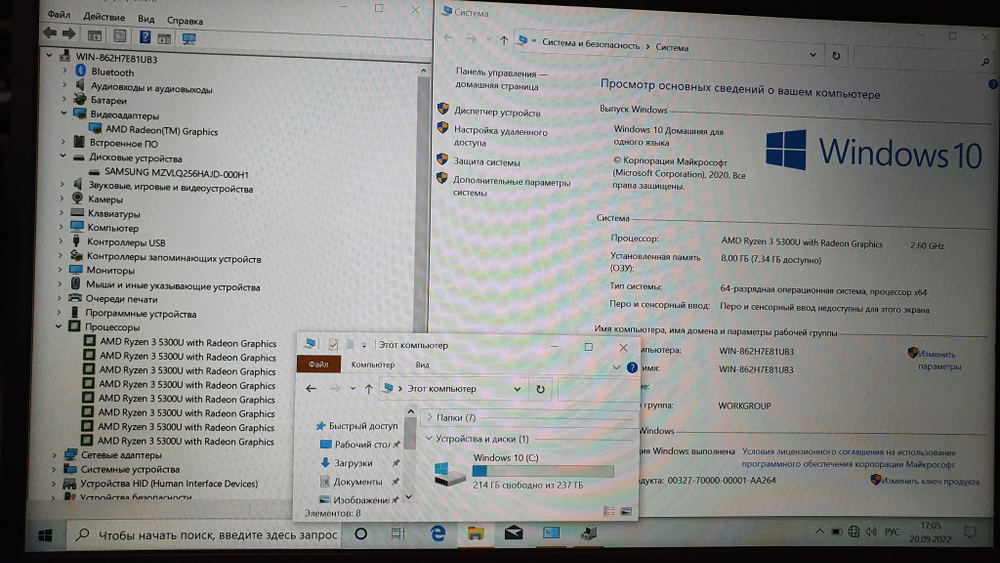Click up arrow in System window navigation
Image resolution: width=1000 pixels, height=563 pixels.
tap(504, 41)
